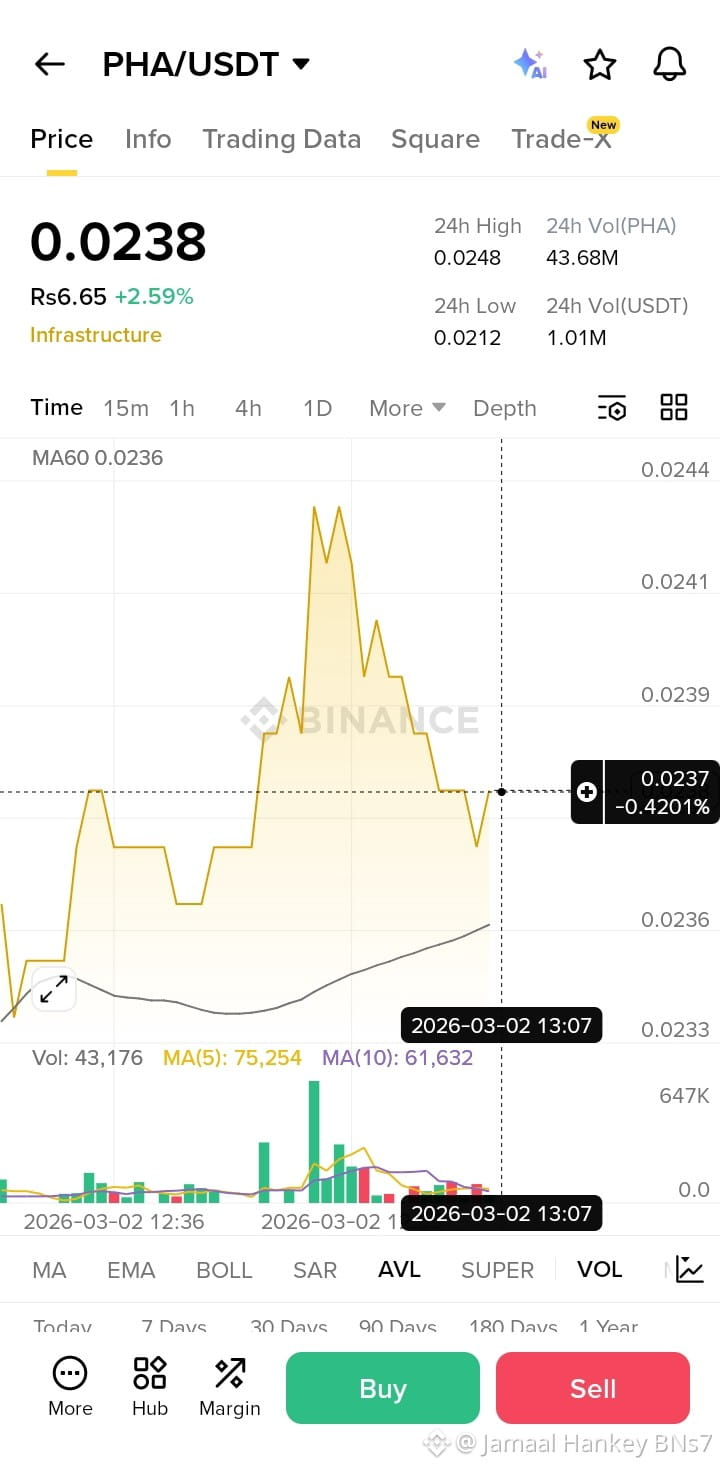Screen dimensions: 720x1468
Task: Expand the PHA/USDT pair dropdown arrow
Action: tap(300, 65)
